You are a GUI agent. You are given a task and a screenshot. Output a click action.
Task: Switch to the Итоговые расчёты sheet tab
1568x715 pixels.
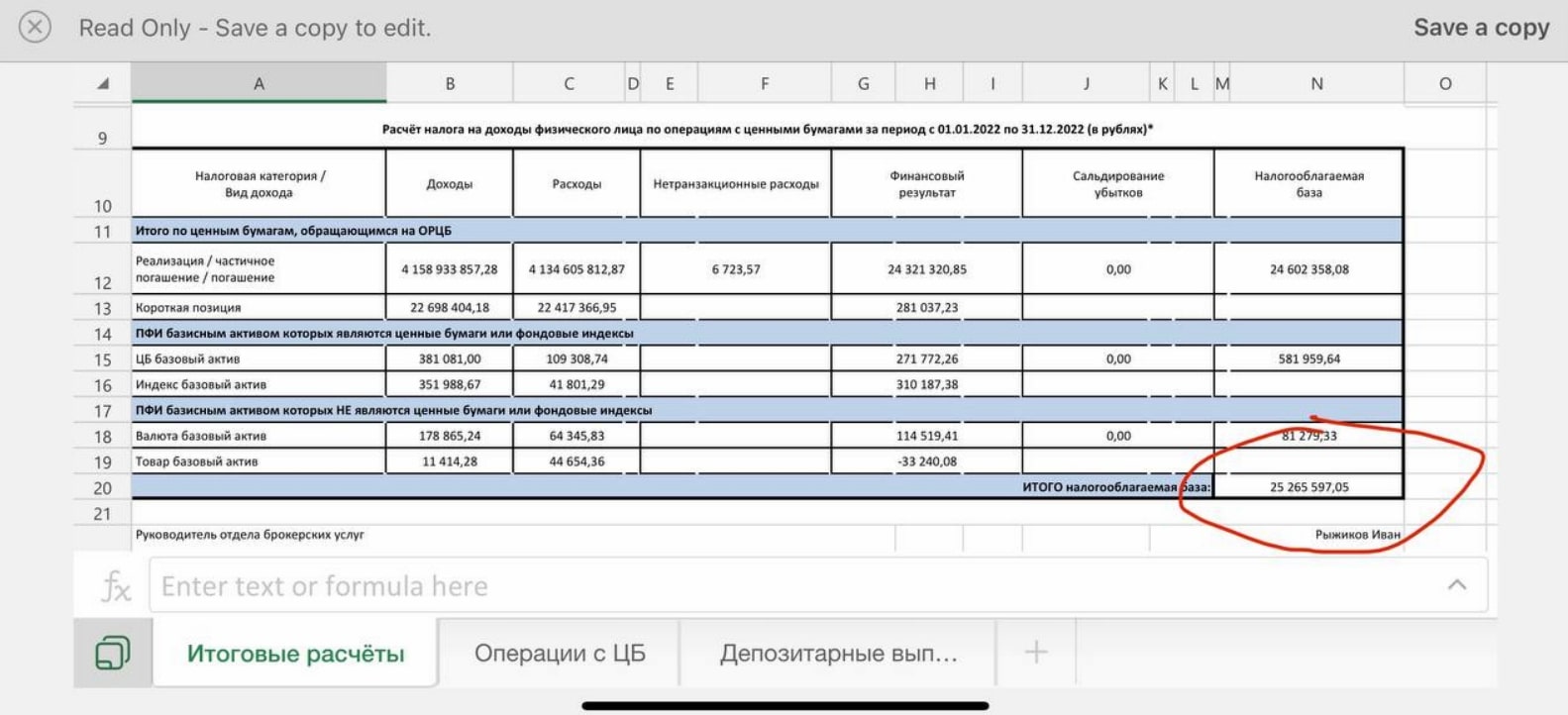295,654
